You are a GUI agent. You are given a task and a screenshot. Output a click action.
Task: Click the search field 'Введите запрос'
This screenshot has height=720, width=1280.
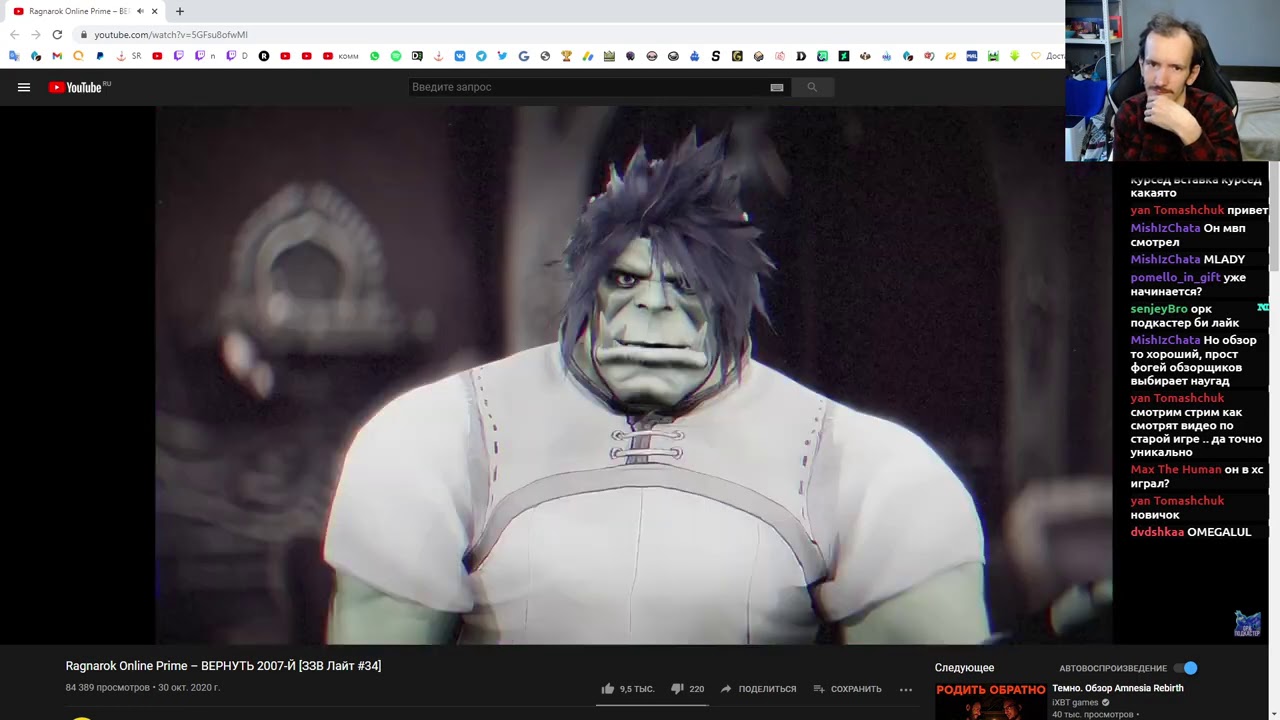point(590,87)
